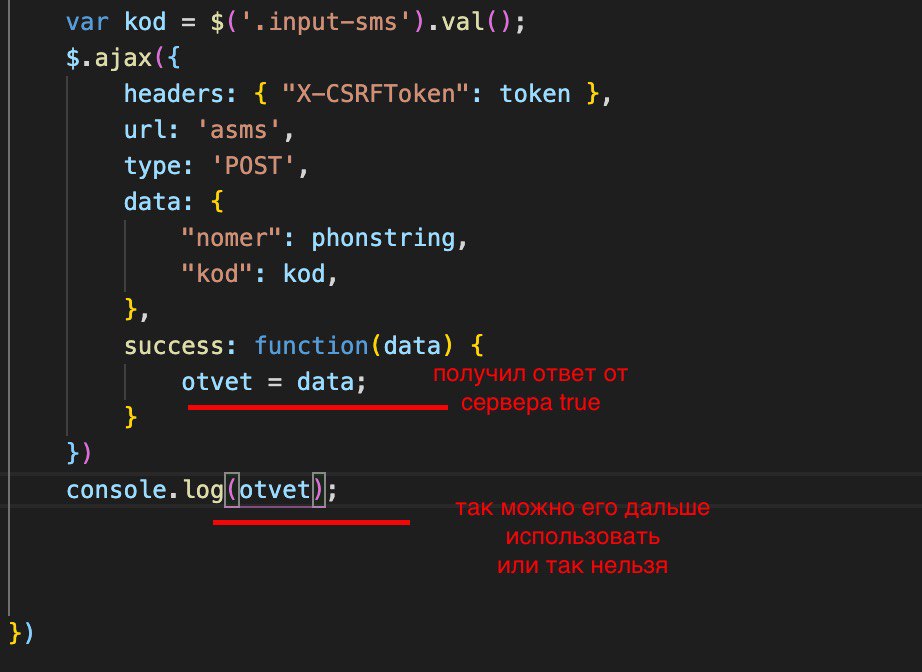The height and width of the screenshot is (672, 922).
Task: Place cursor on 'var' keyword
Action: 87,22
